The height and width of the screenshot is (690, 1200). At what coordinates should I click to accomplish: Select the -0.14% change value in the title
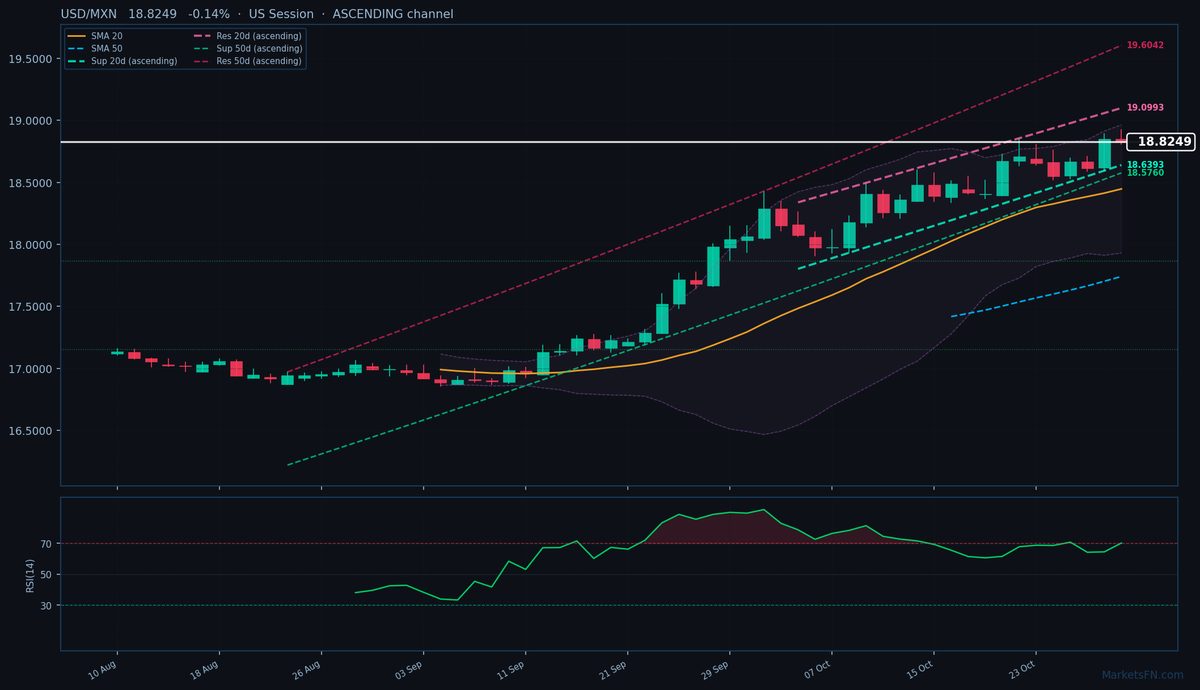[x=209, y=14]
